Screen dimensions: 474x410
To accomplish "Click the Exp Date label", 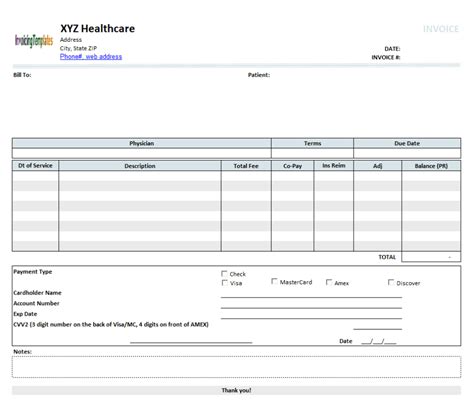I will [25, 314].
